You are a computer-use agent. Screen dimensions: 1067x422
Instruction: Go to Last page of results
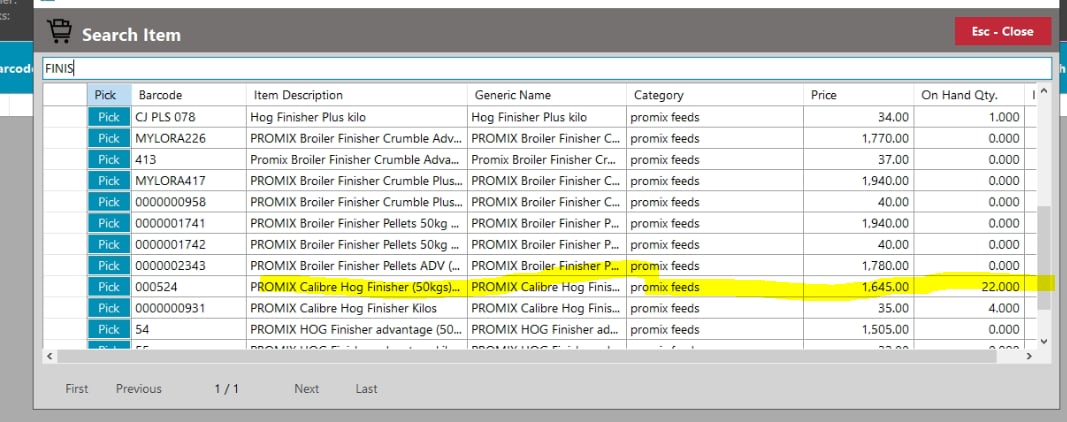point(366,389)
